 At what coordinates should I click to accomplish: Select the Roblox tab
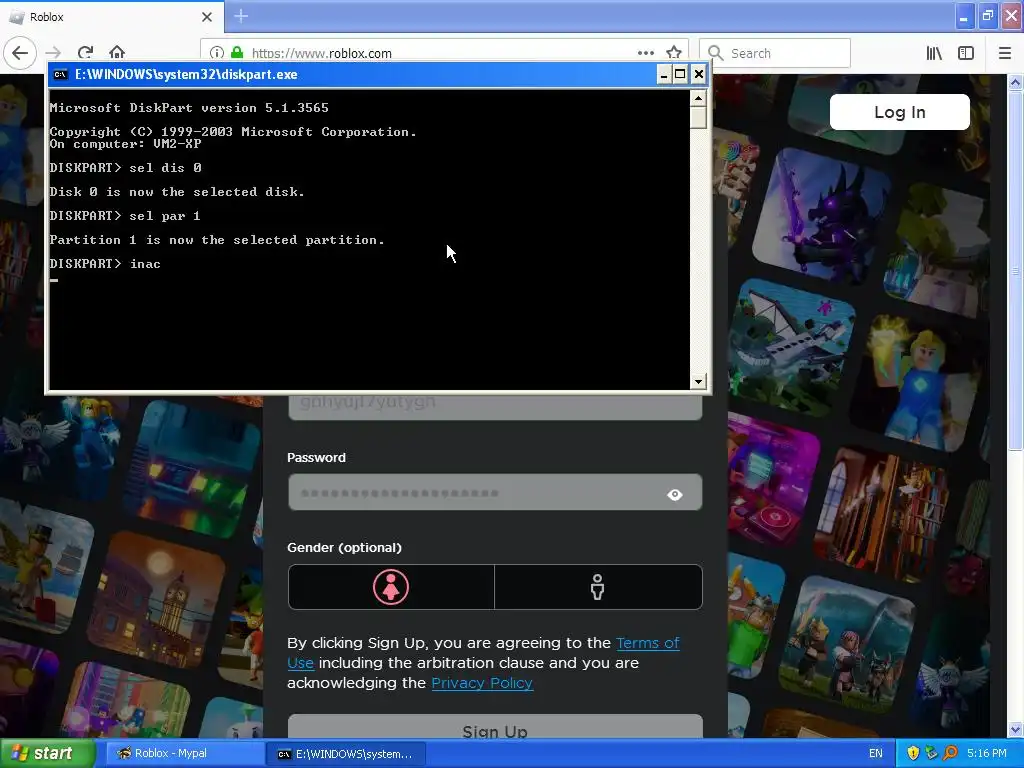(x=112, y=17)
